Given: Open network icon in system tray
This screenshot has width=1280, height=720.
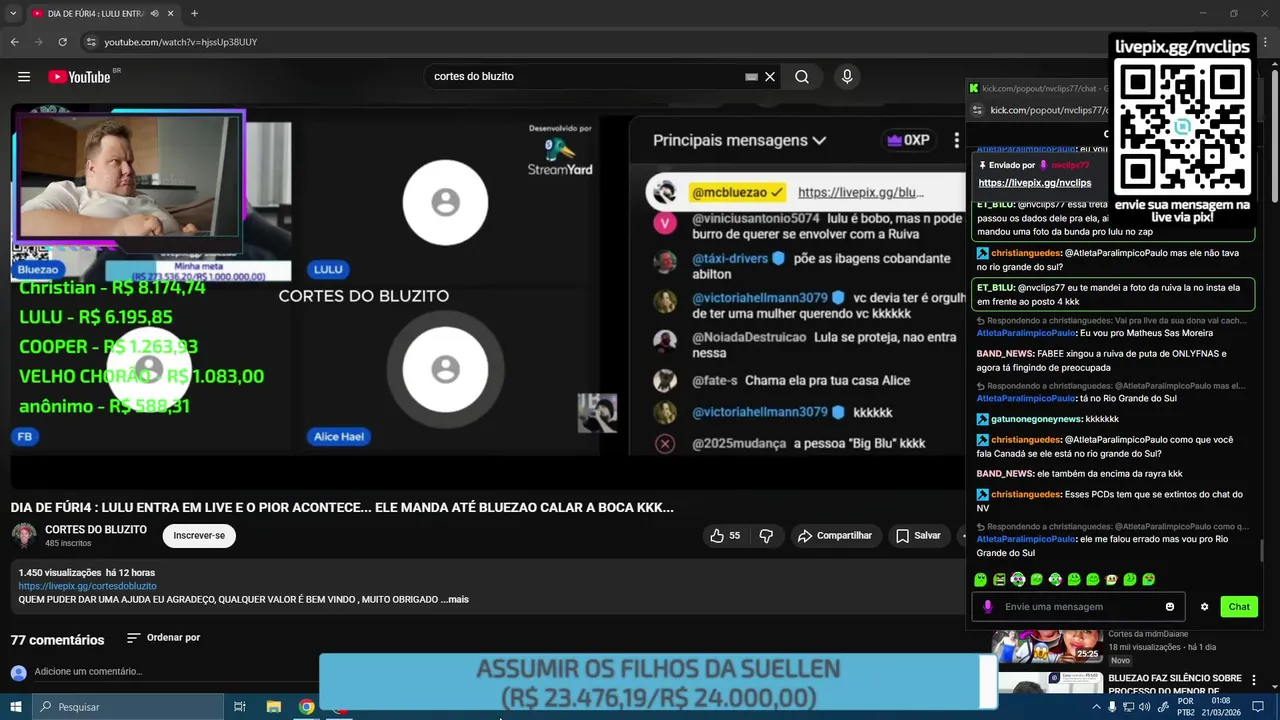Looking at the screenshot, I should [1128, 707].
